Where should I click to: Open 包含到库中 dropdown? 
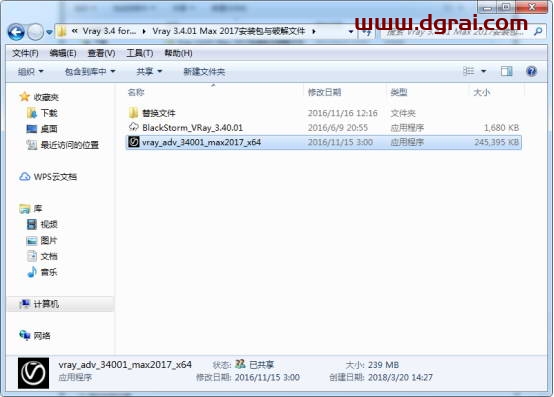click(90, 72)
